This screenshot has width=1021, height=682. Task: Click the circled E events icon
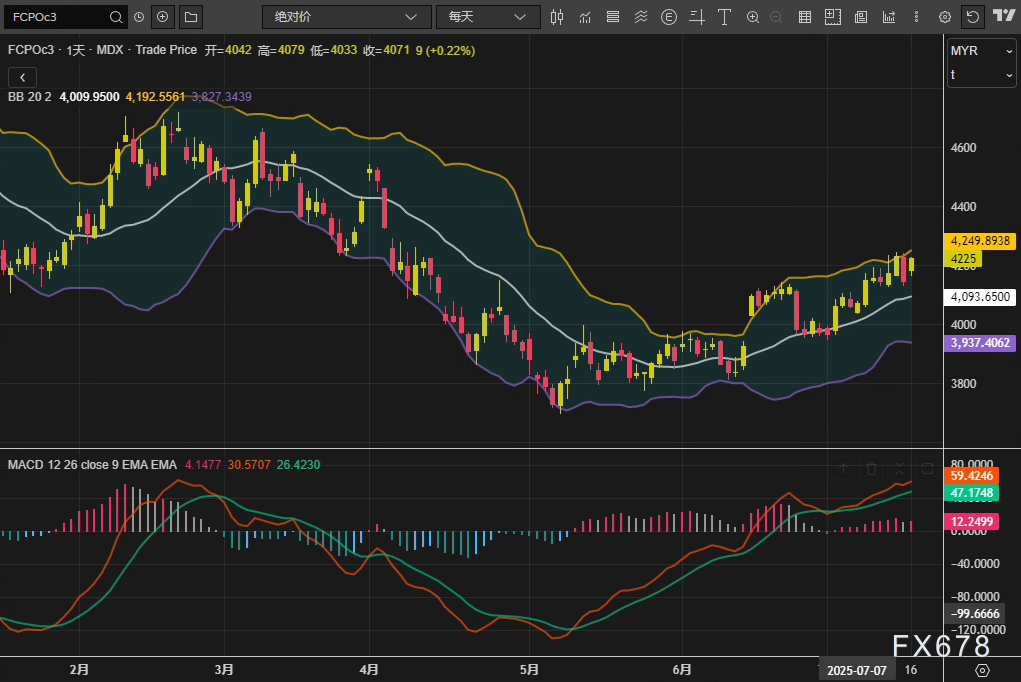point(668,17)
